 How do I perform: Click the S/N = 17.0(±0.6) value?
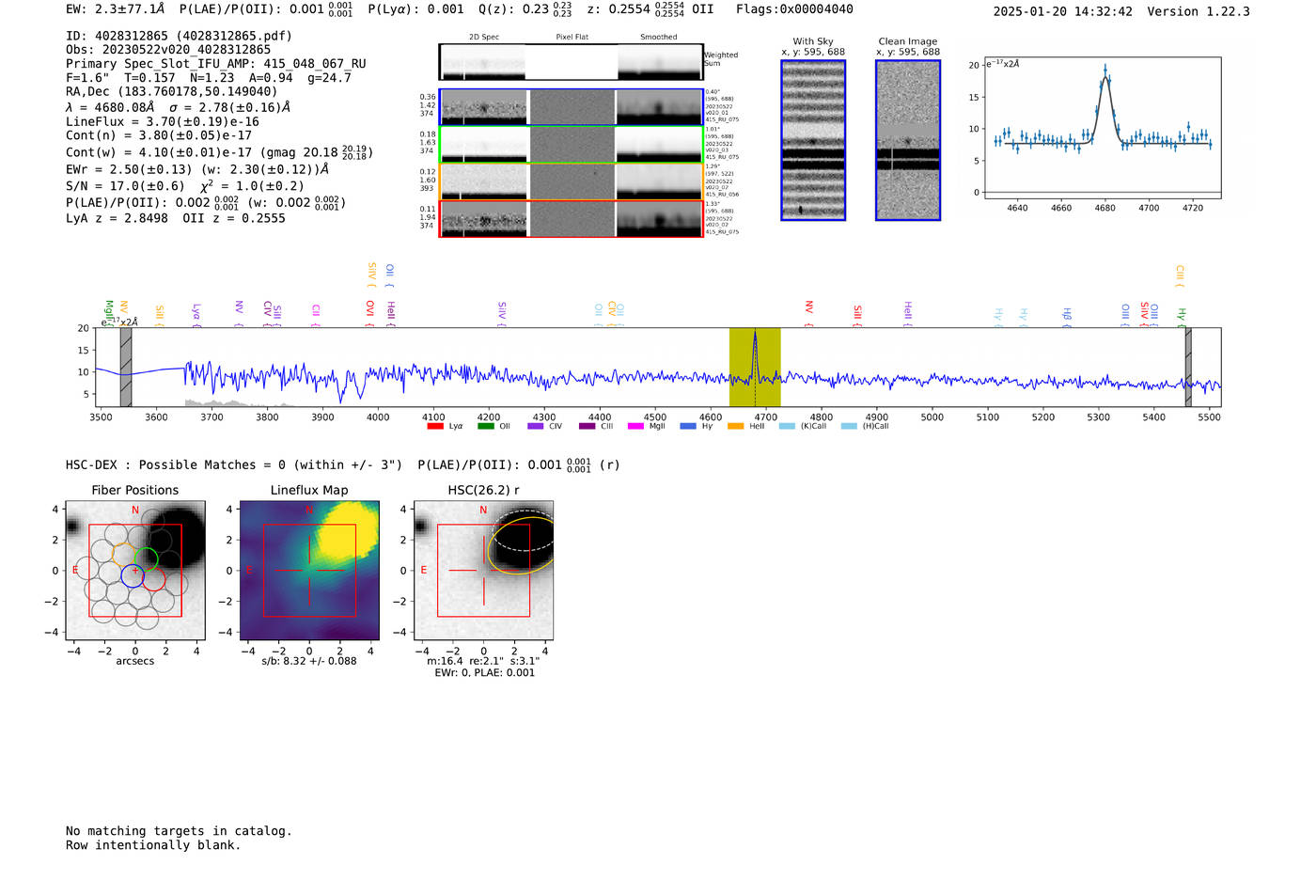(126, 186)
